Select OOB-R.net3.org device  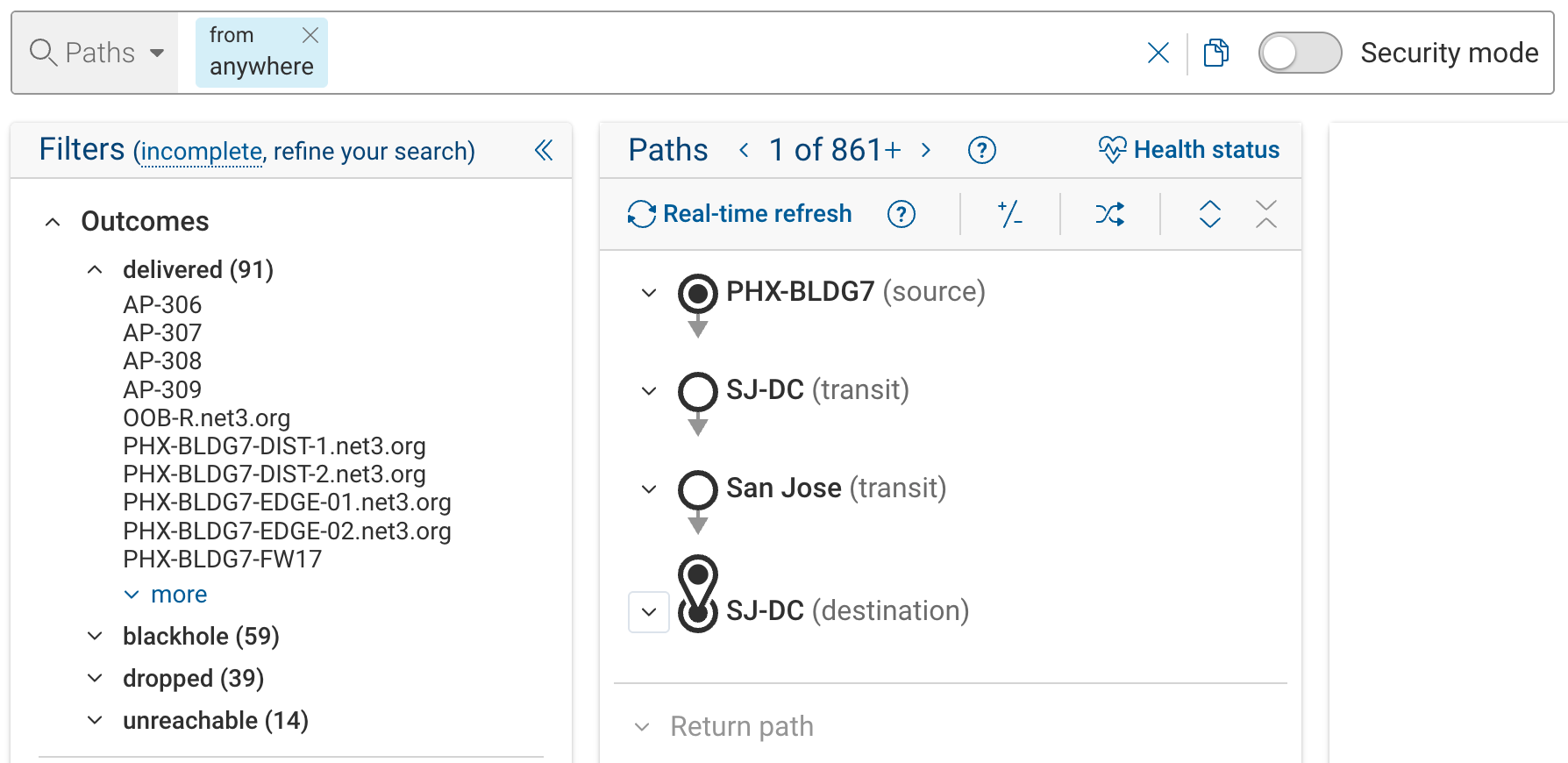tap(206, 417)
